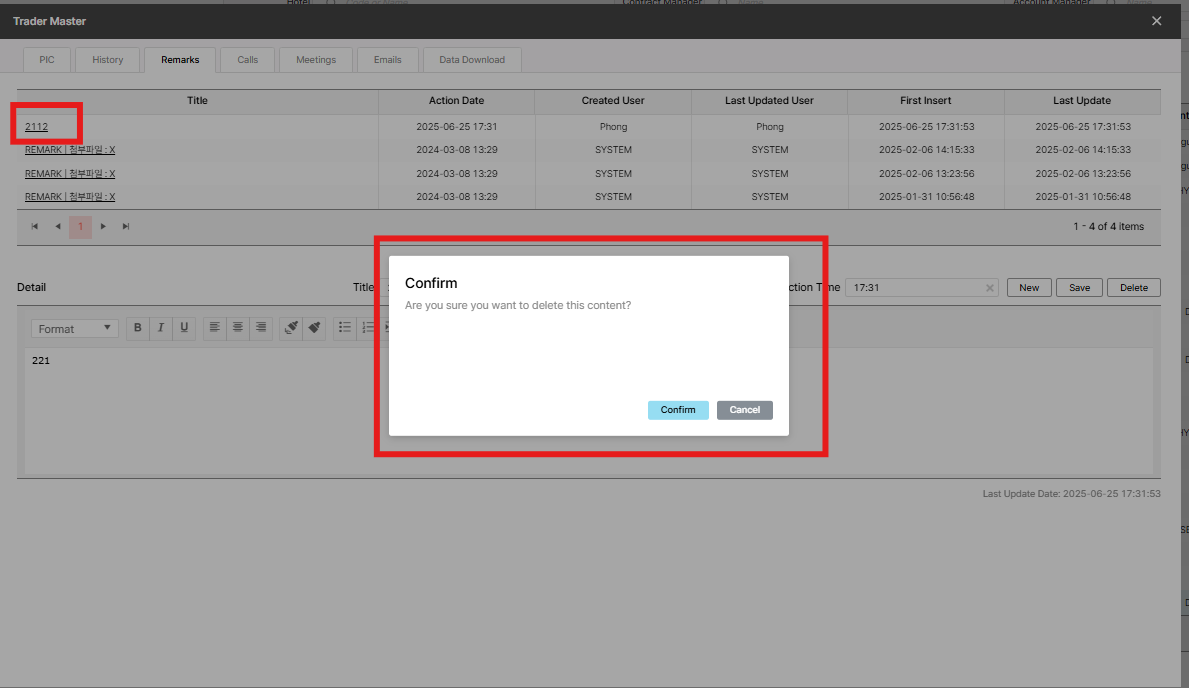Confirm deleting the content

coord(678,410)
